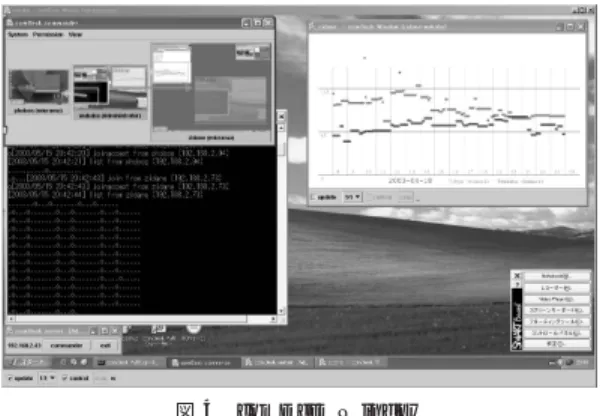Viewport: 600px width, 416px height.
Task: Click the small X button above console scrollbar
Action: click(x=282, y=116)
